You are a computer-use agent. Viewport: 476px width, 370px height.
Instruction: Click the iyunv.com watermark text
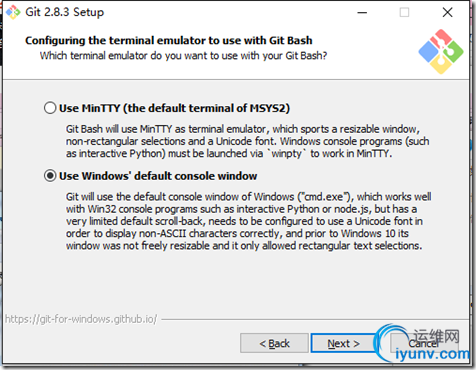click(x=433, y=354)
